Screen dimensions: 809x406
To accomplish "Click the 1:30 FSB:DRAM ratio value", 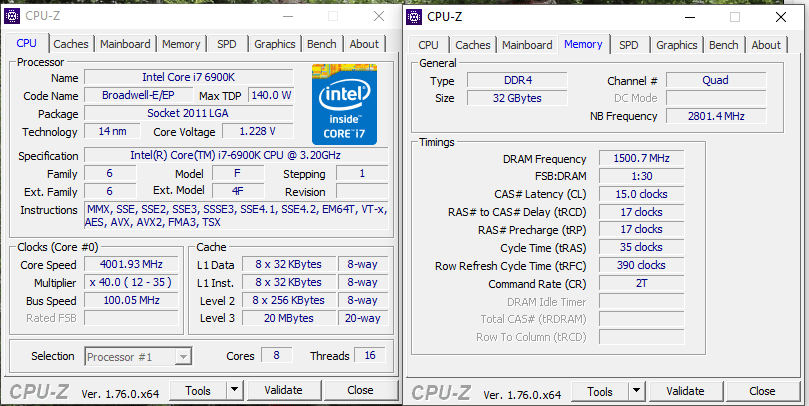I will [x=642, y=176].
